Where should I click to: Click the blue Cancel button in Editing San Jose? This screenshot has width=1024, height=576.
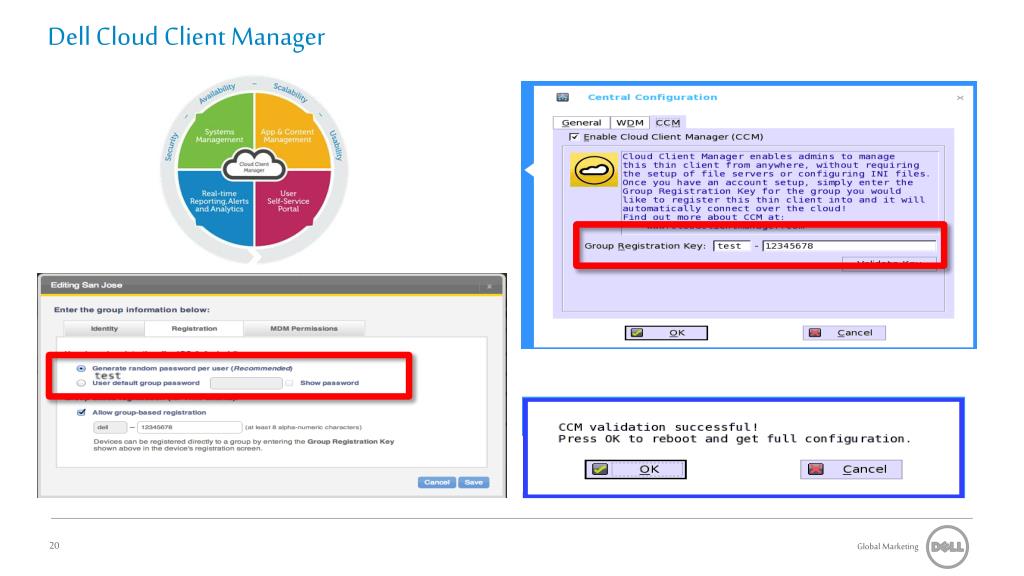pos(436,483)
